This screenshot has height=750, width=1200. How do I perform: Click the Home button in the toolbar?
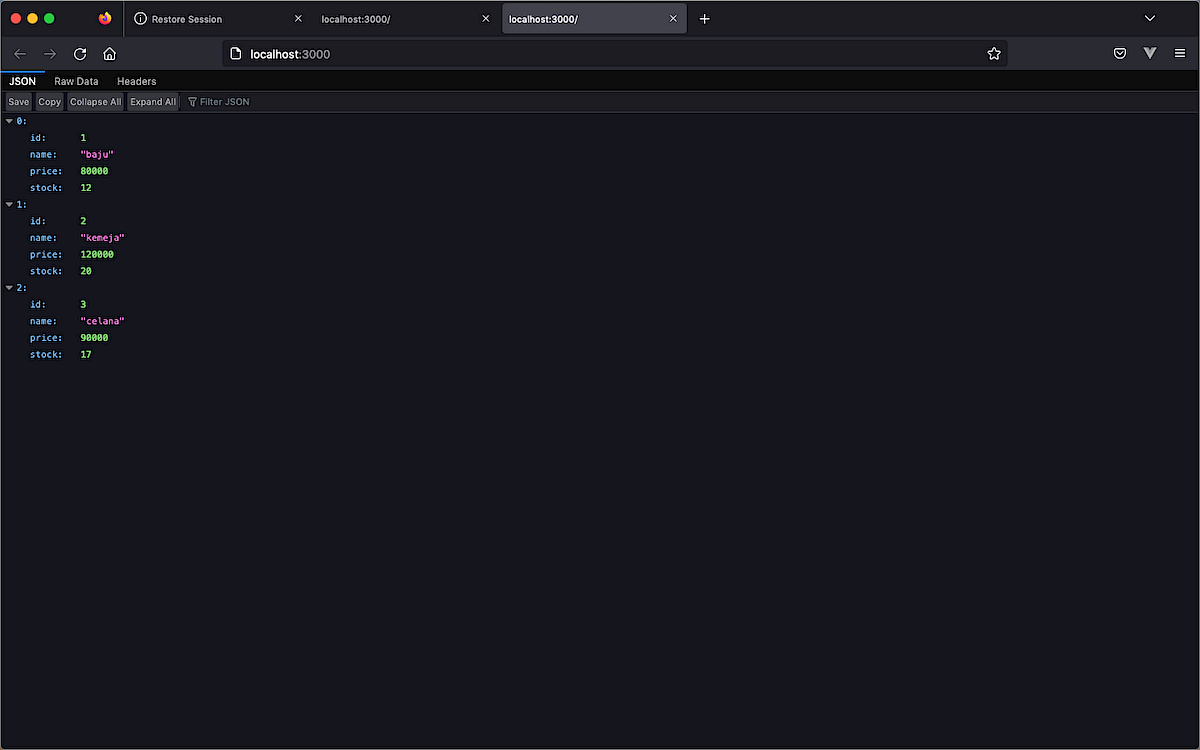(x=109, y=53)
